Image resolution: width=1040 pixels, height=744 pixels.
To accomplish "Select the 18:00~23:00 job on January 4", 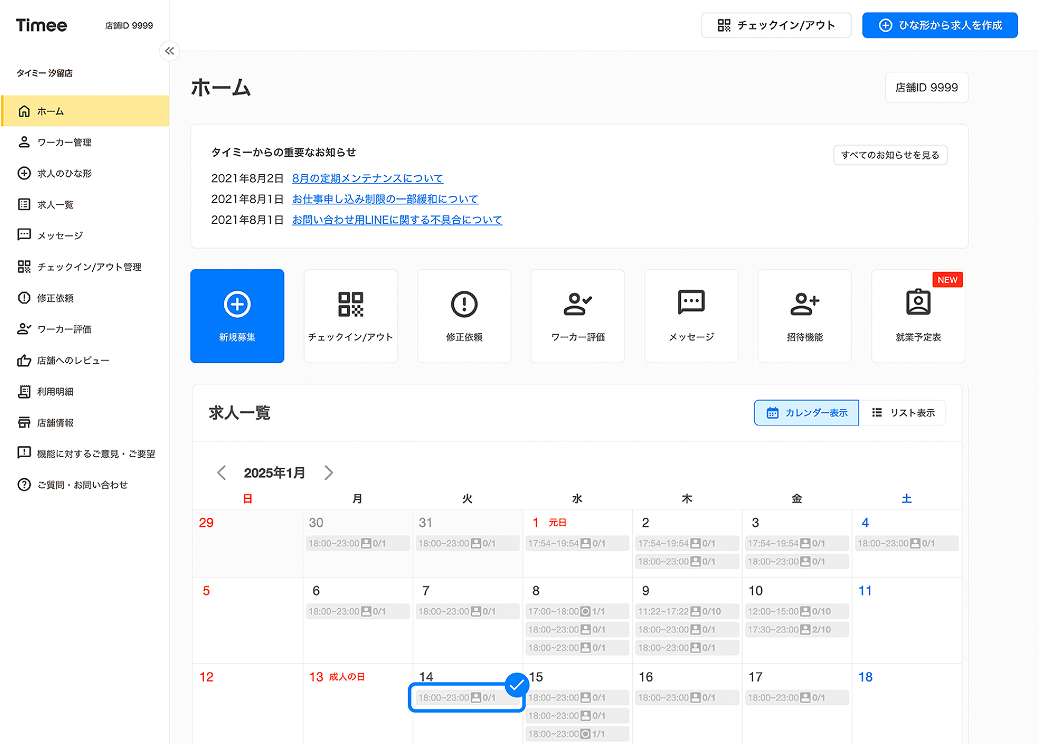I will tap(907, 543).
